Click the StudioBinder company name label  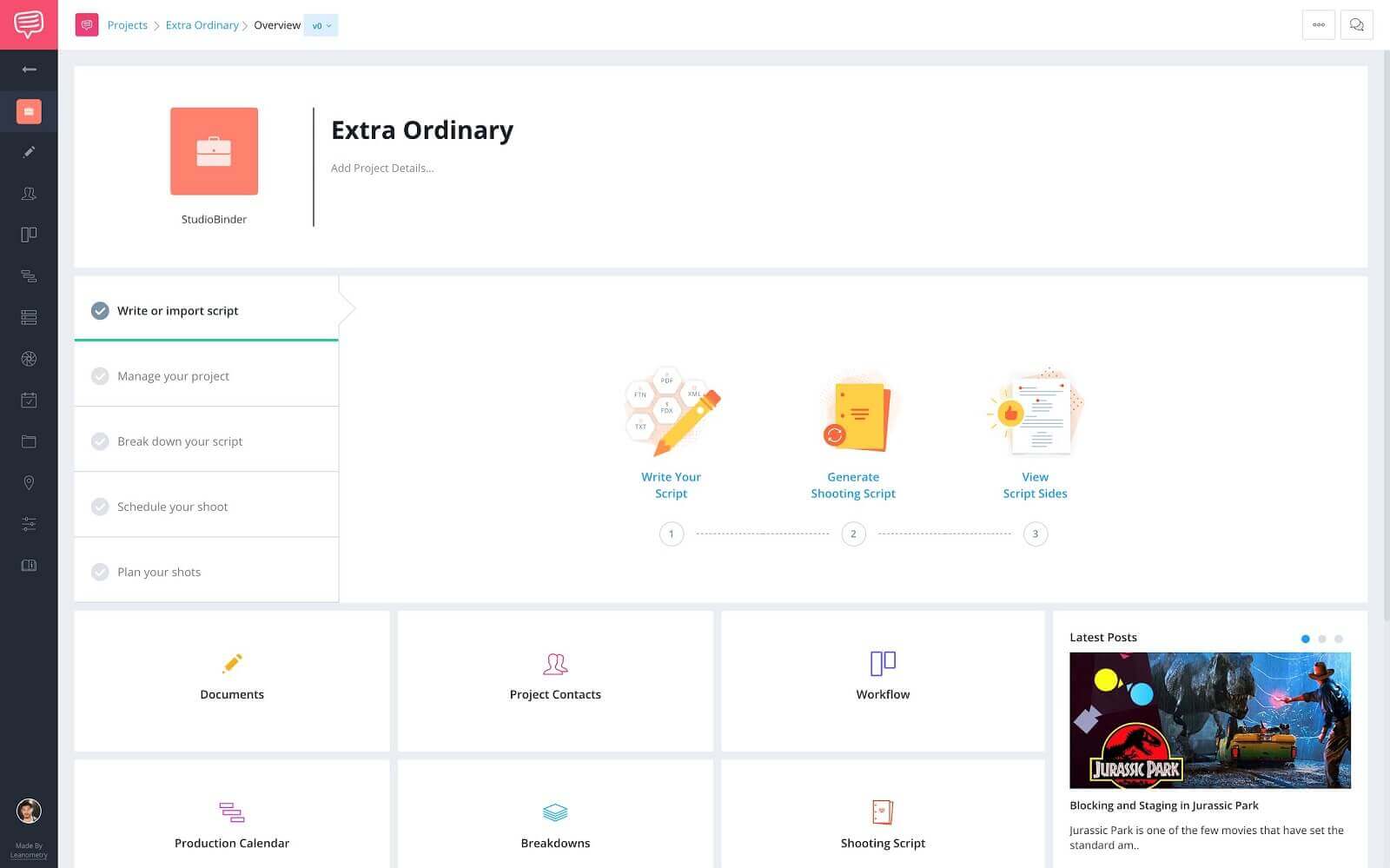(214, 219)
